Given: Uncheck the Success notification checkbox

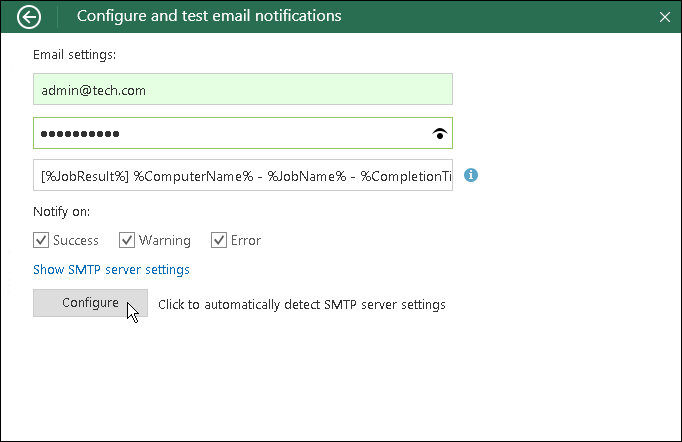Looking at the screenshot, I should 41,240.
